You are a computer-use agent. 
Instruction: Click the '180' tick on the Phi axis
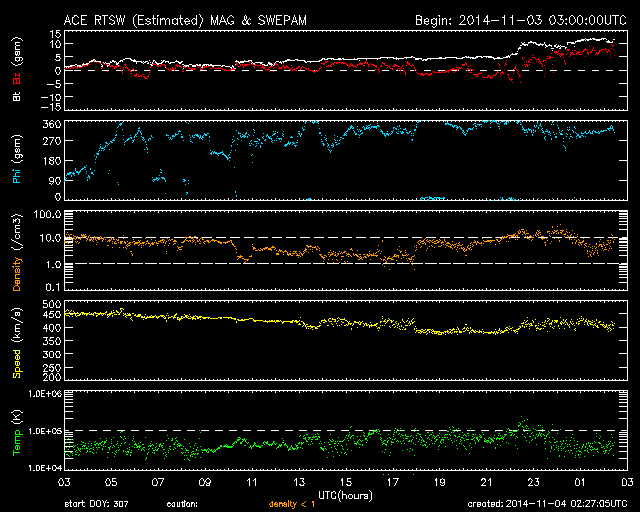(51, 161)
